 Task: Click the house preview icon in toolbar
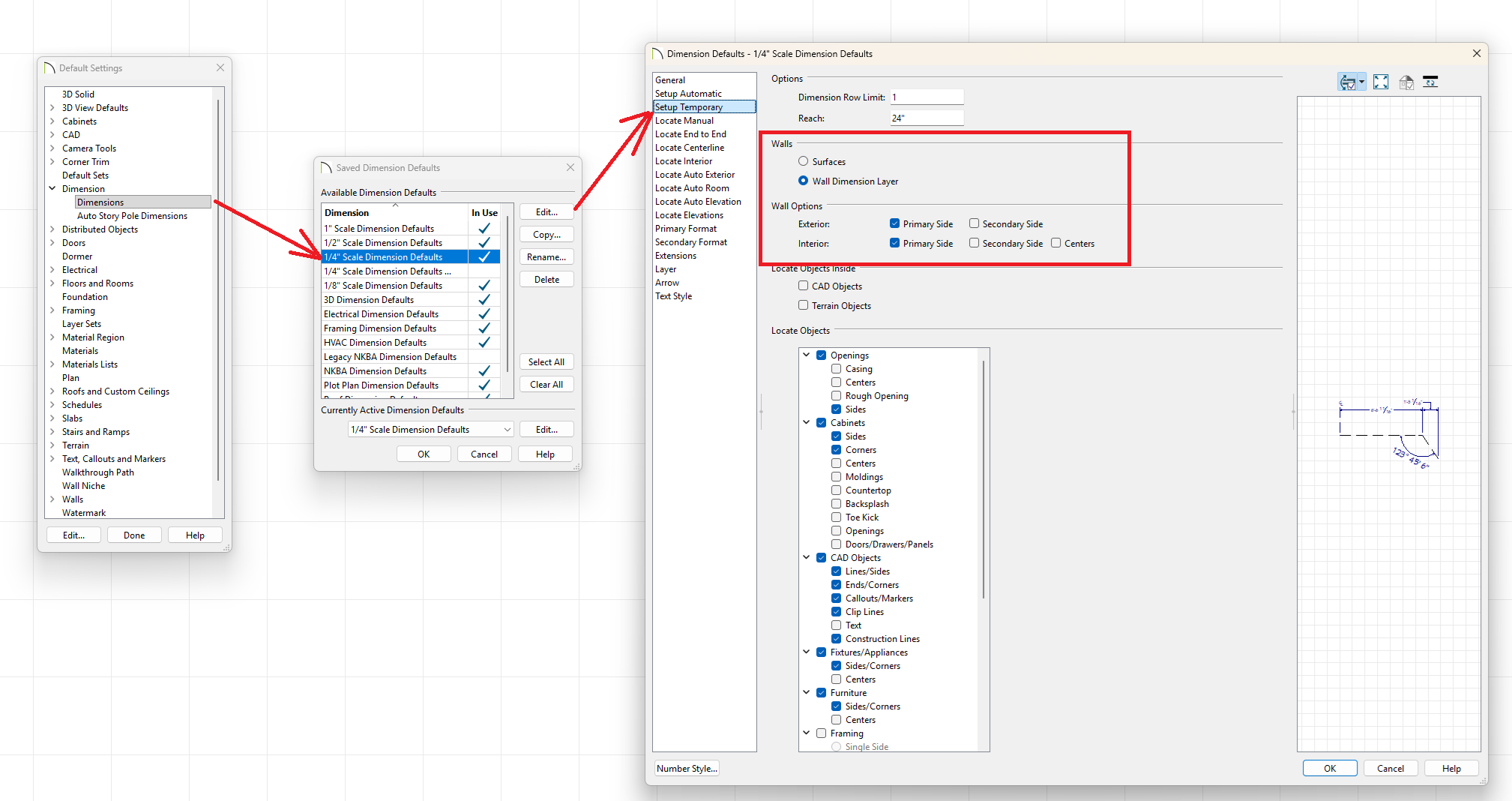pos(1406,82)
